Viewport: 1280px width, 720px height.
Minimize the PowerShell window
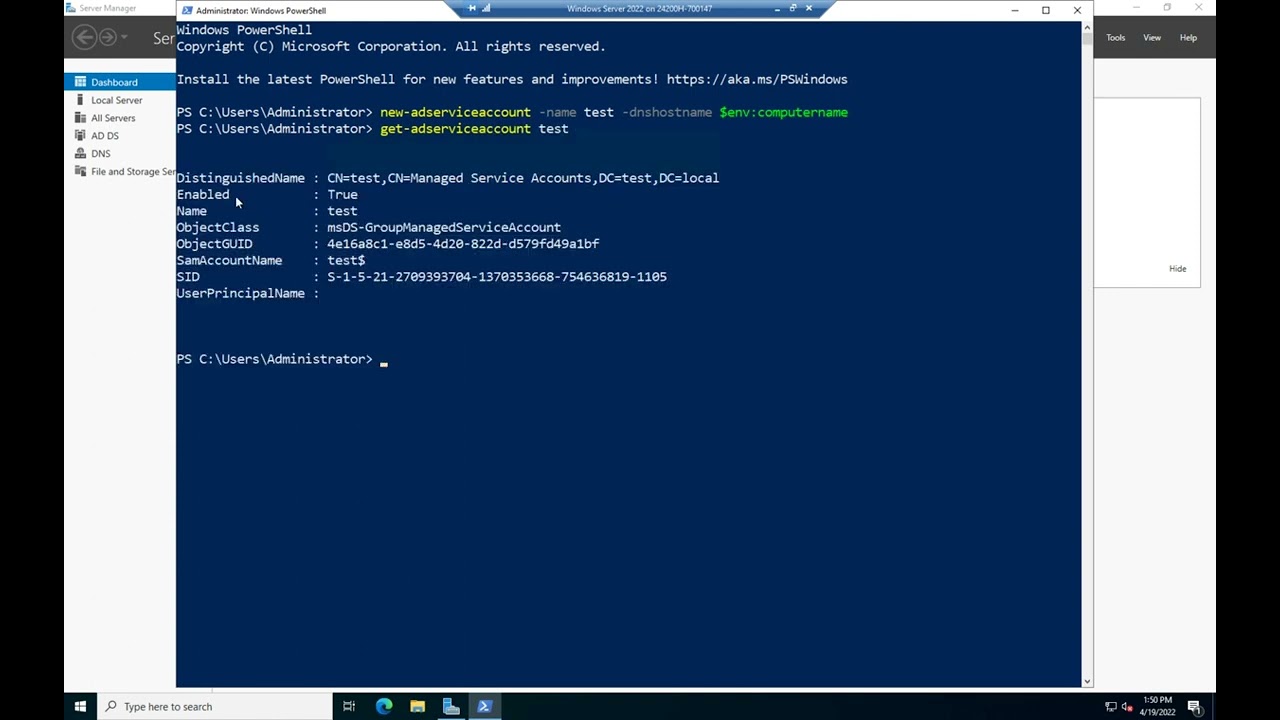tap(1015, 10)
